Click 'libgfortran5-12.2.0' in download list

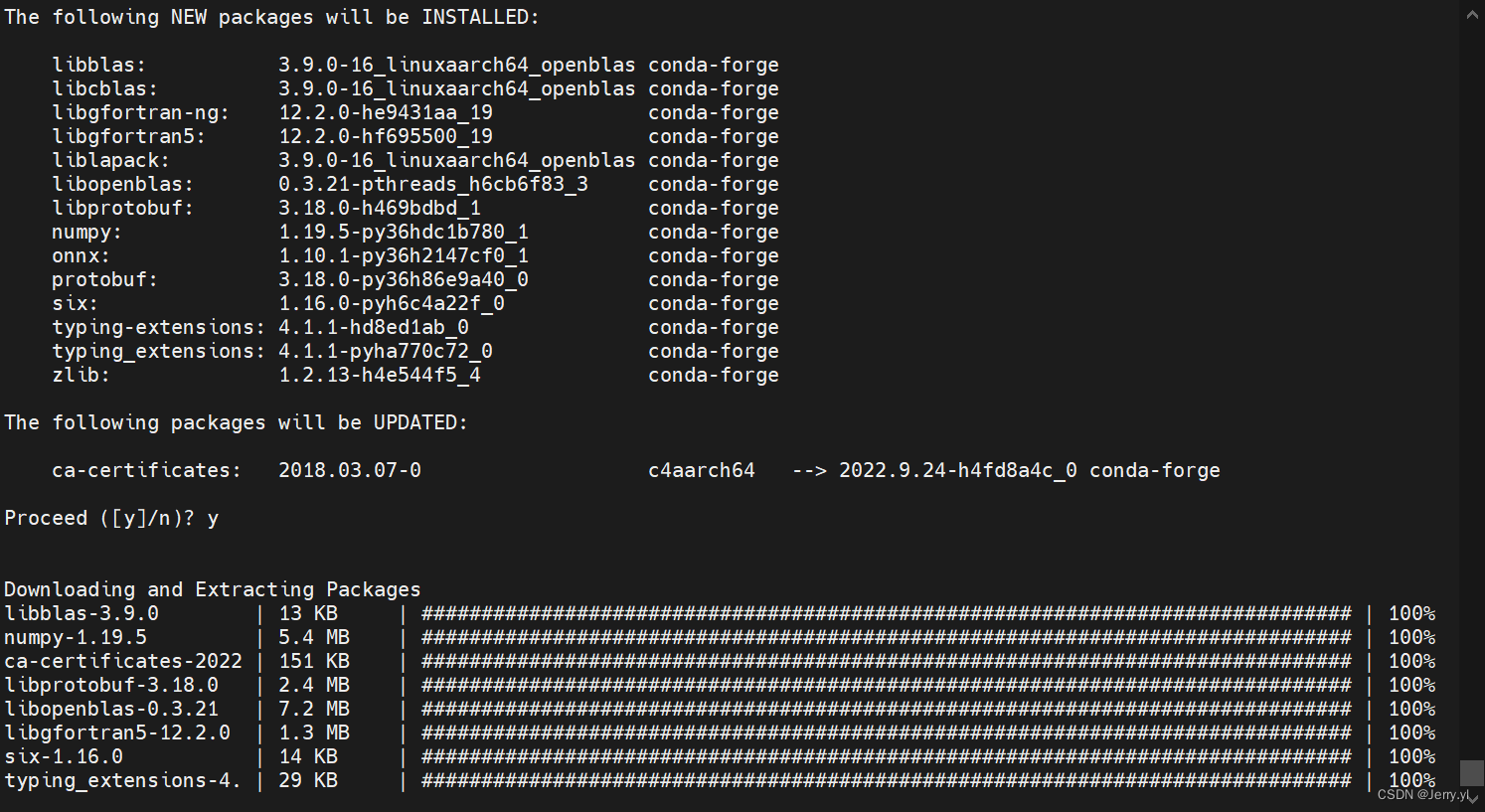point(117,733)
